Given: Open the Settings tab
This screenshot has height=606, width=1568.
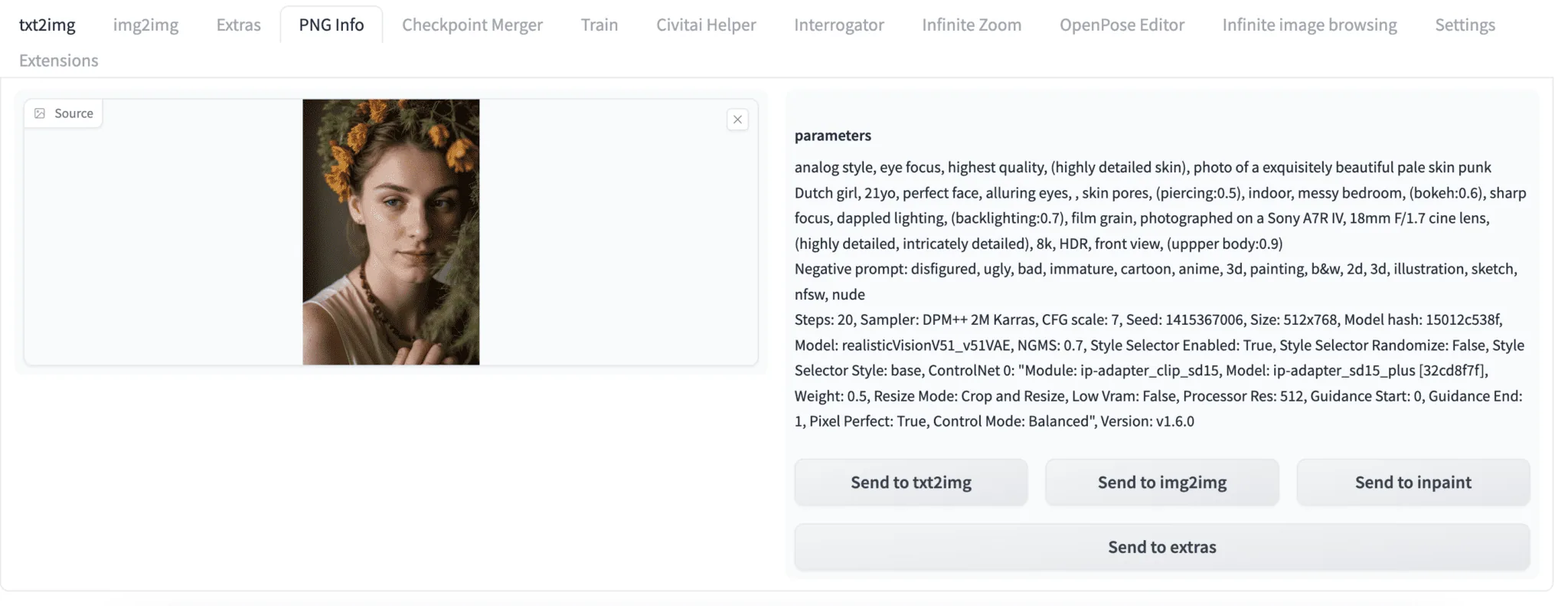Looking at the screenshot, I should (1464, 25).
